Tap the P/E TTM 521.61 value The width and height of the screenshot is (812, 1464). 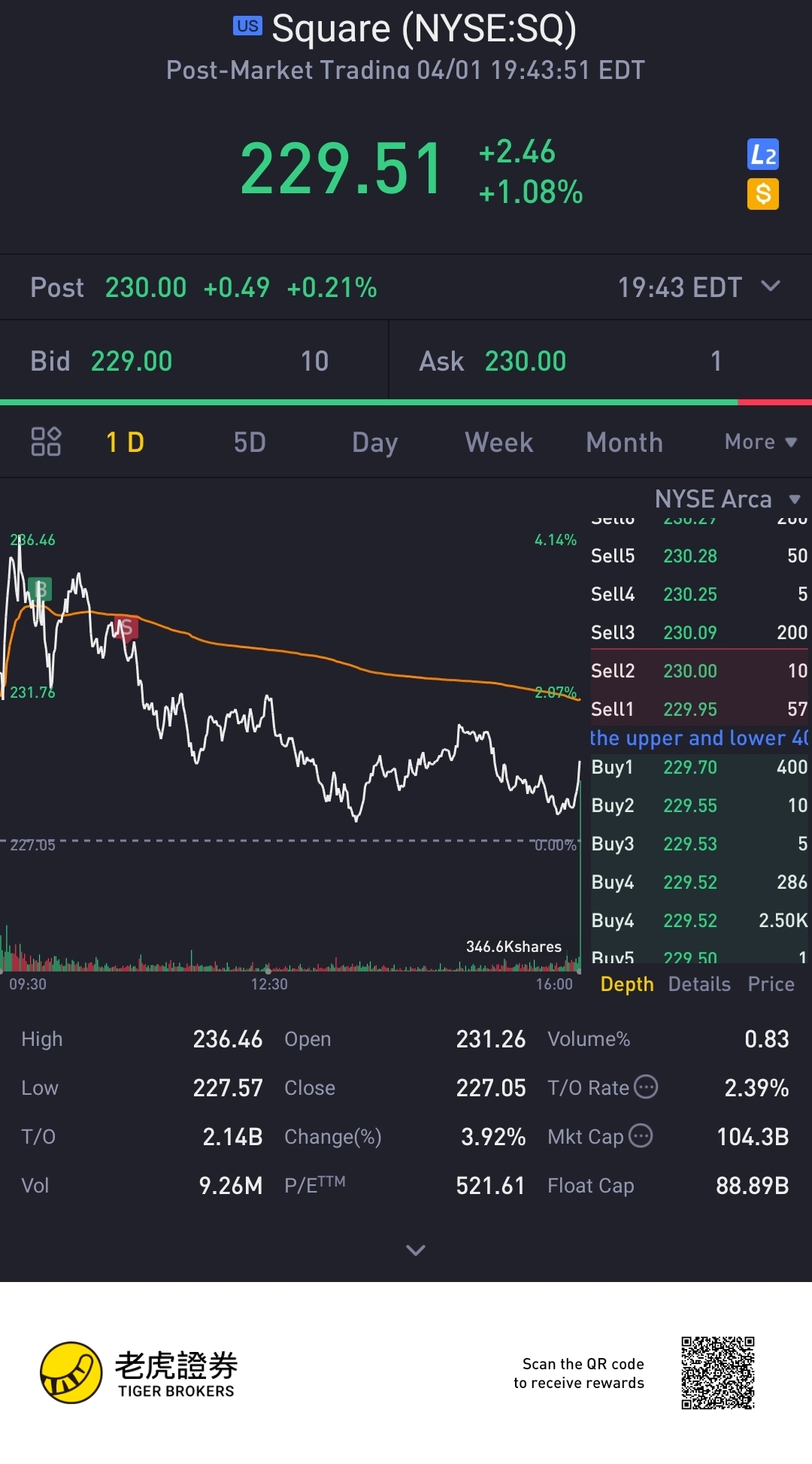pos(490,1186)
